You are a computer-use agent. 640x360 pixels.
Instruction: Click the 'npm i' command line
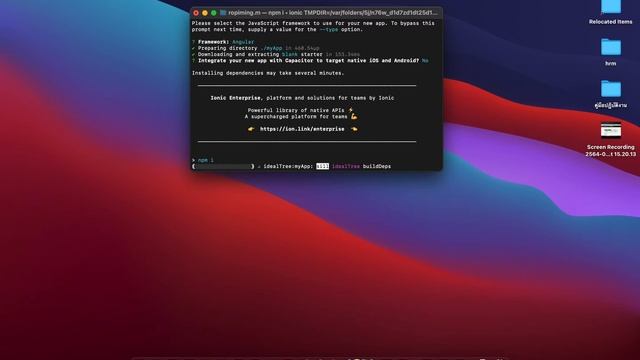point(203,160)
